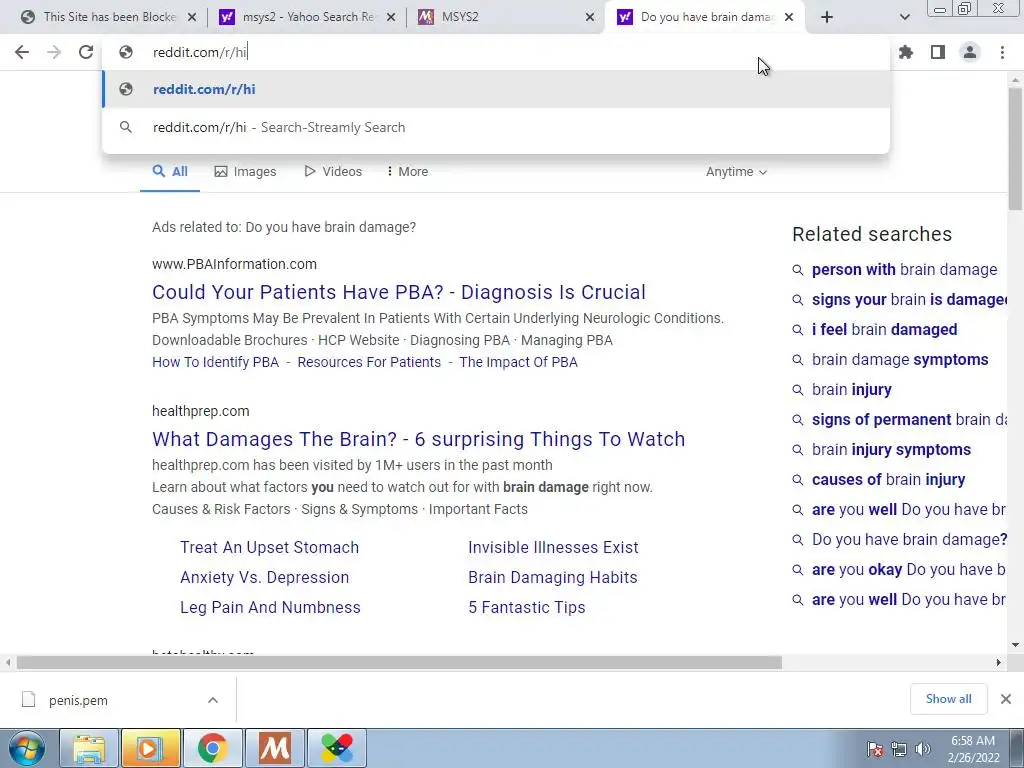Open Chrome's three-dot menu
Screen dimensions: 1024x768
pos(1002,52)
